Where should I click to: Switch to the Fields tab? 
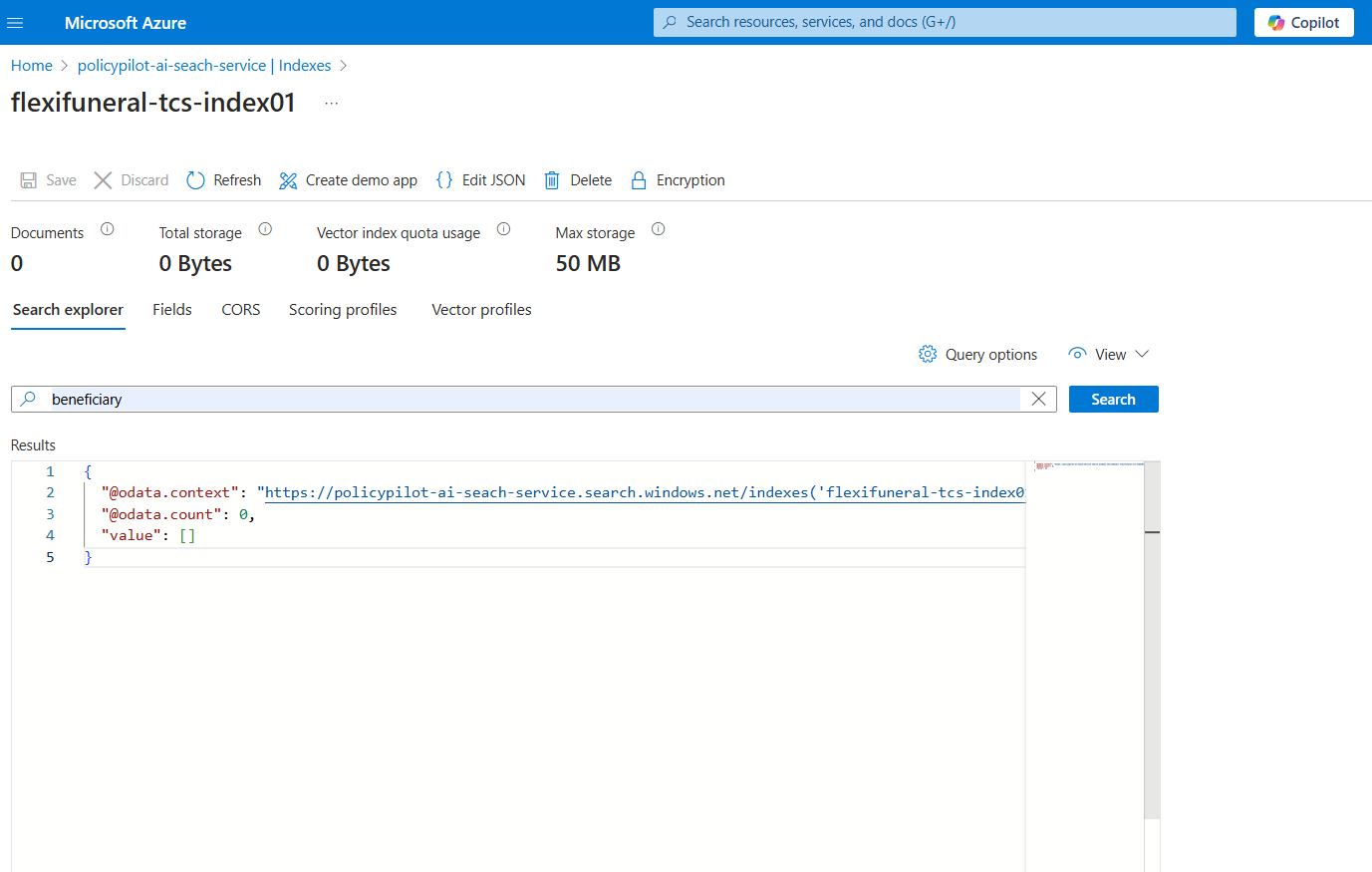point(172,310)
